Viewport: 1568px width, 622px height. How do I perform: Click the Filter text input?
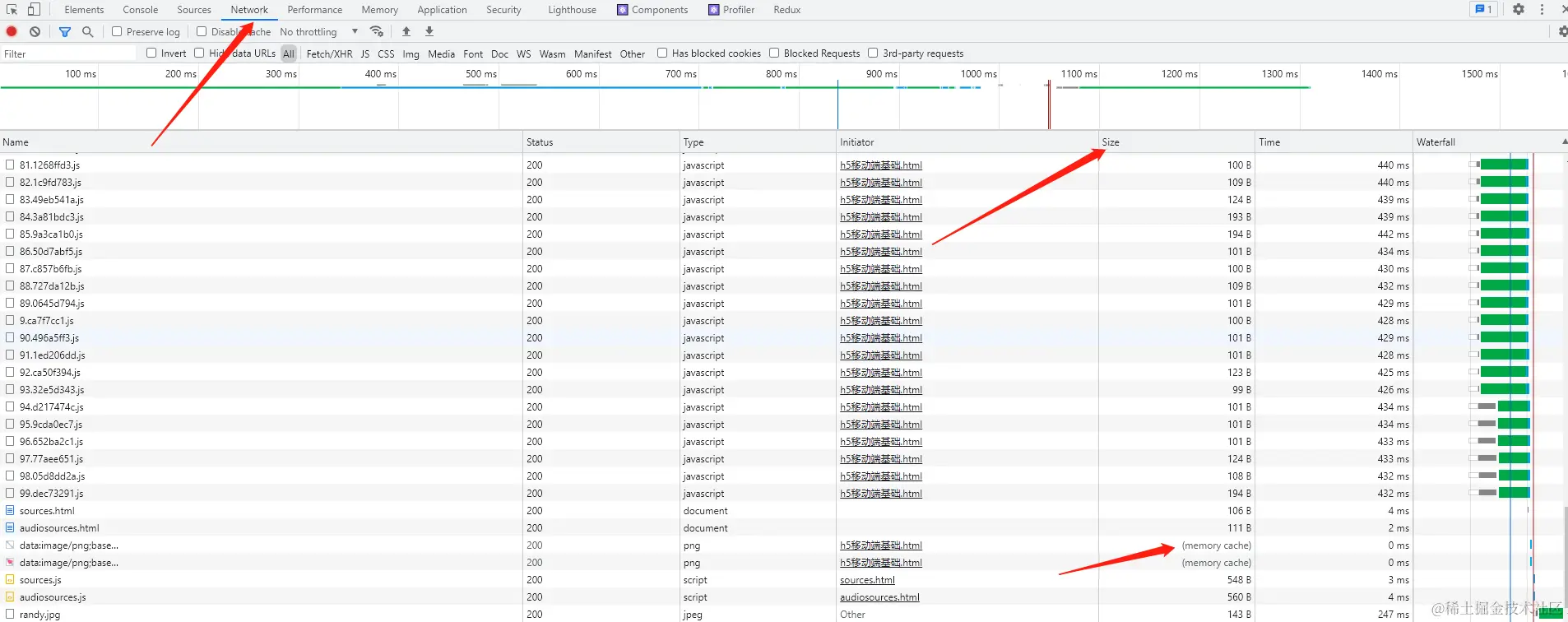click(69, 53)
